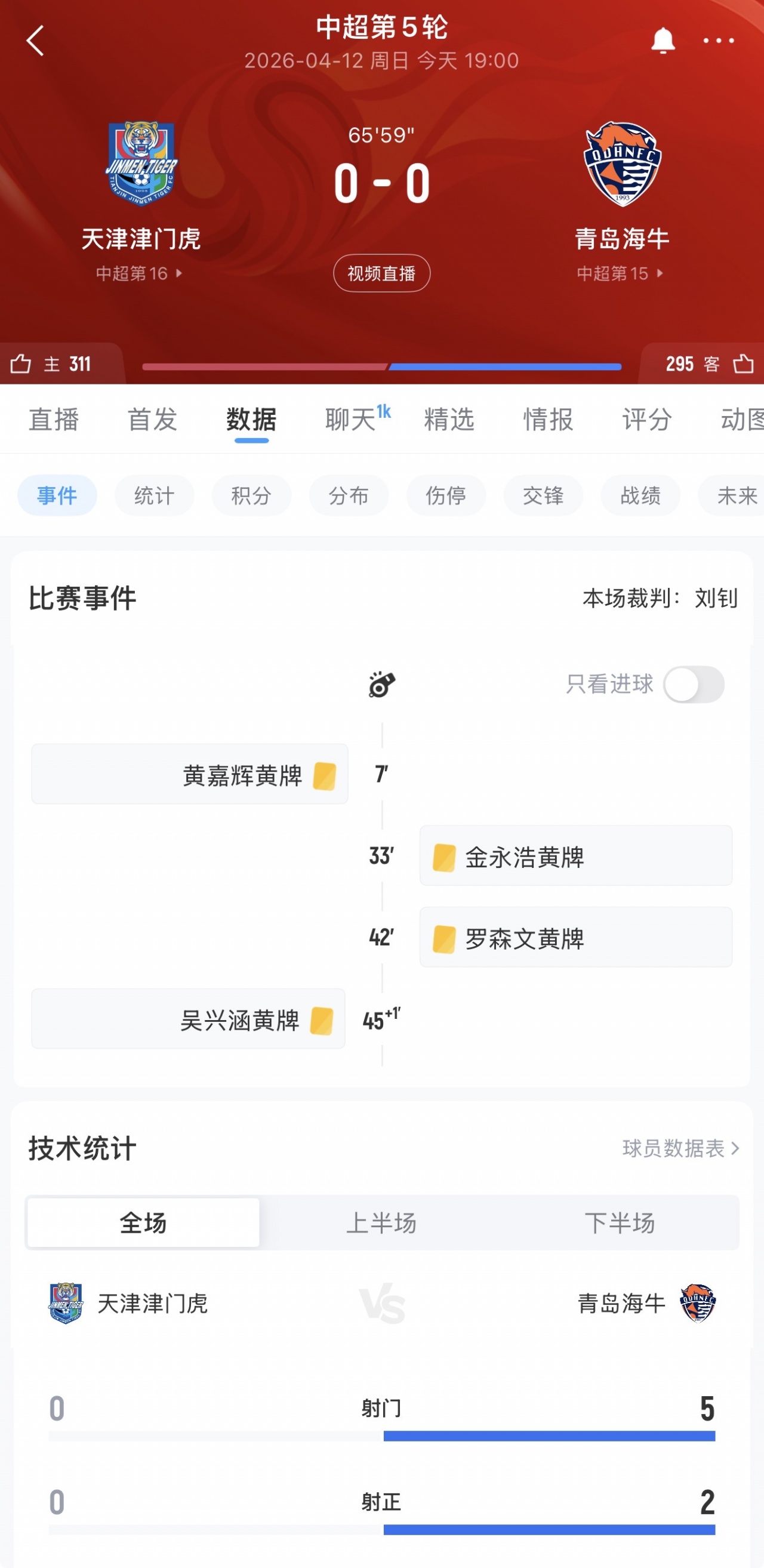Viewport: 764px width, 1568px height.
Task: Tap the Qingdao Hainiu crest
Action: point(622,163)
